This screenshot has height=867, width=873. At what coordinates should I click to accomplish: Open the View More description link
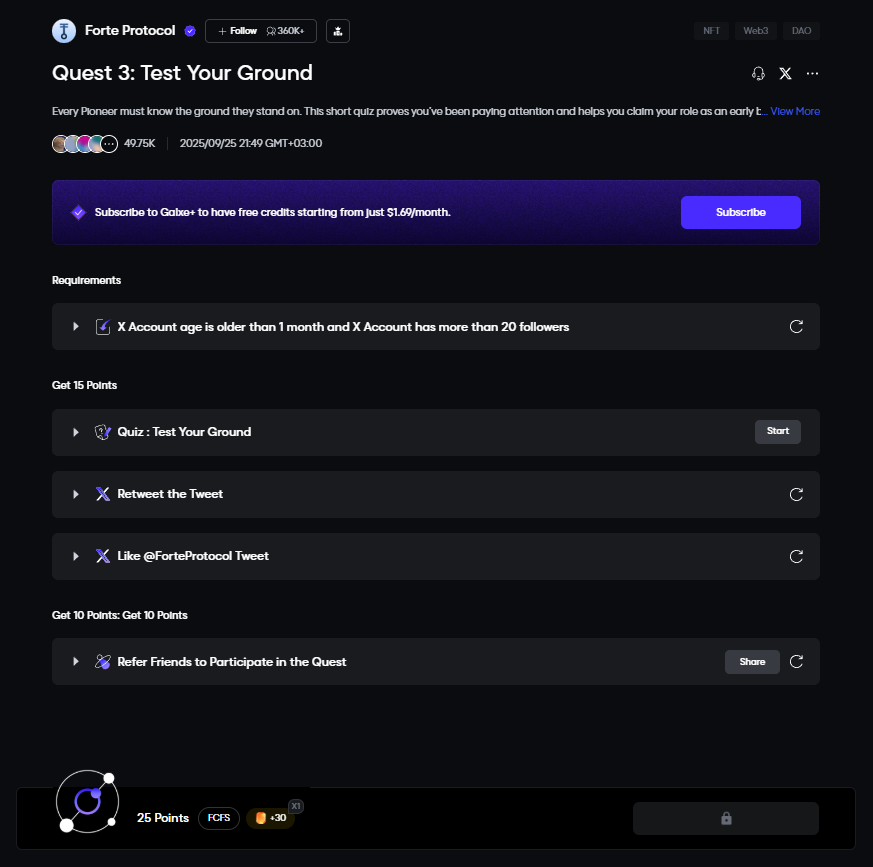pos(795,111)
